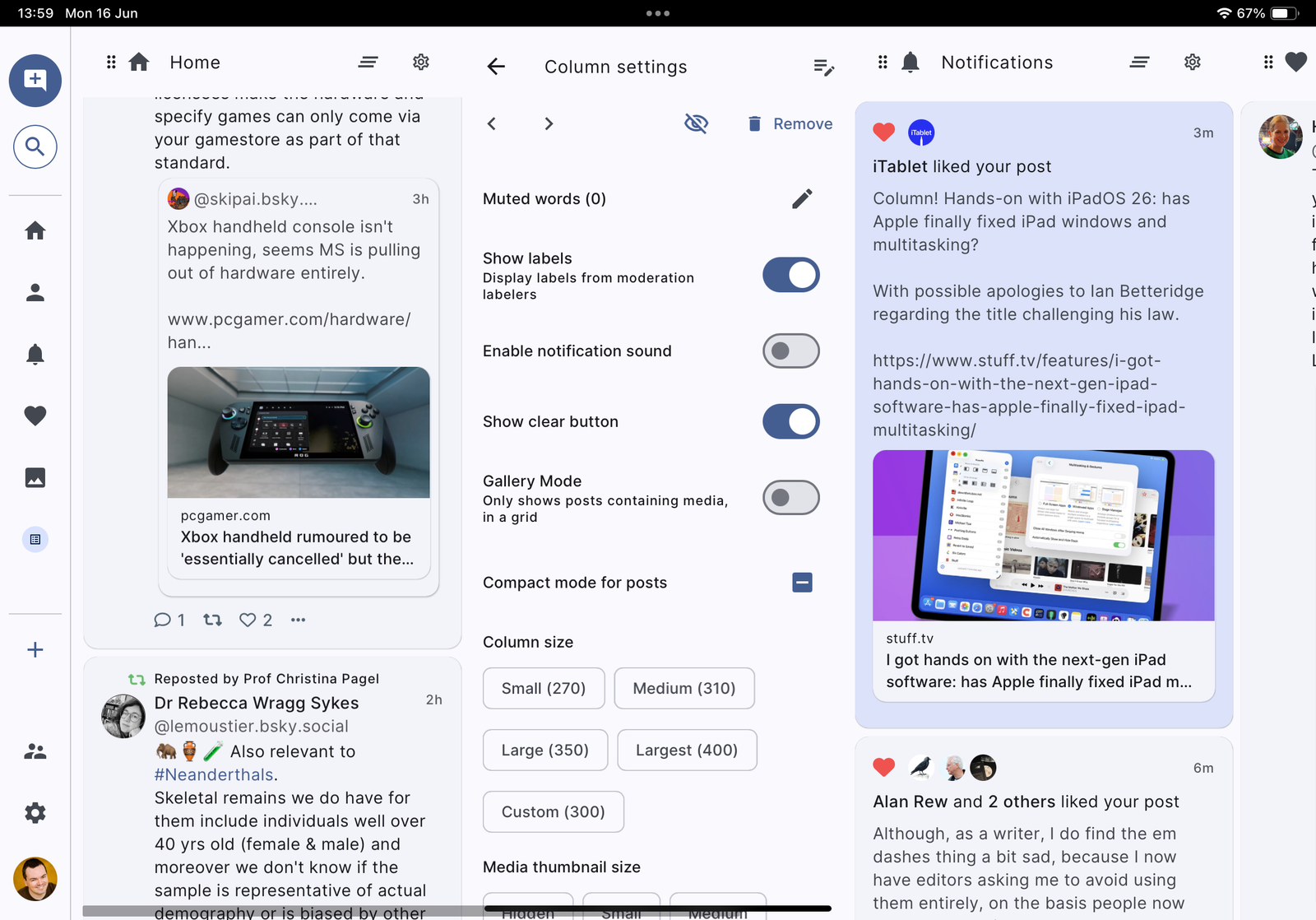Viewport: 1316px width, 920px height.
Task: Click the edit list icon in Column settings
Action: coord(823,67)
